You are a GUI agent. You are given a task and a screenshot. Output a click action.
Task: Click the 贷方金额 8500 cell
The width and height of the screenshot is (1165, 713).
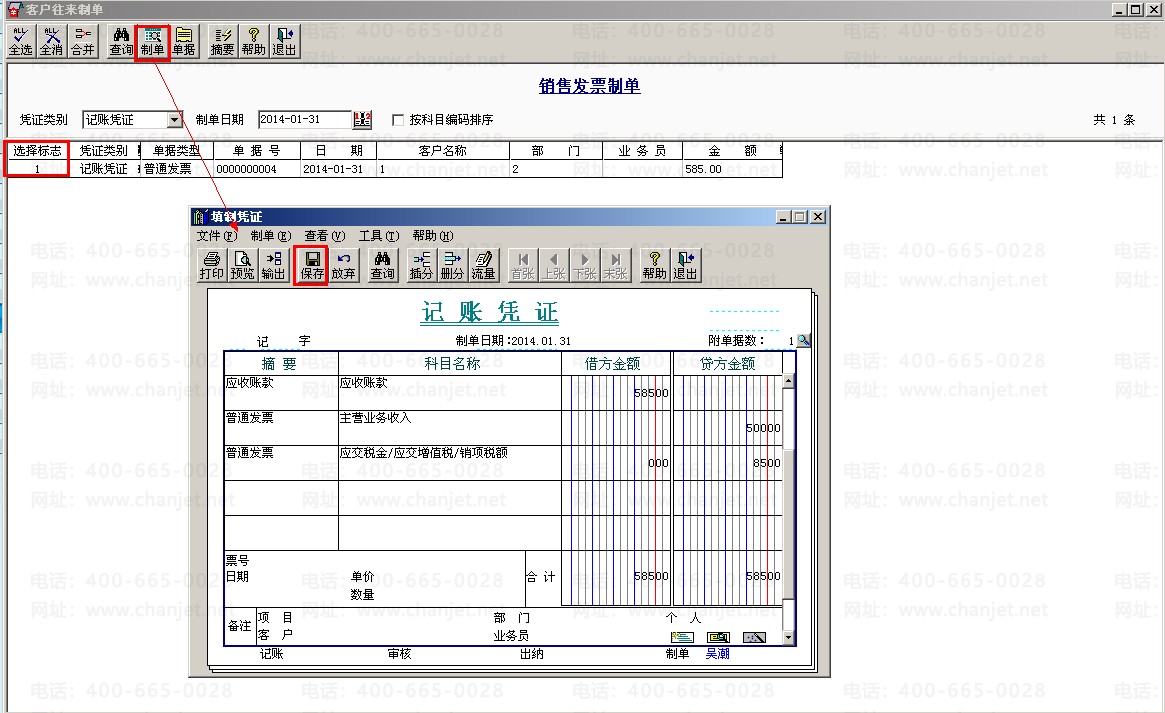click(728, 463)
